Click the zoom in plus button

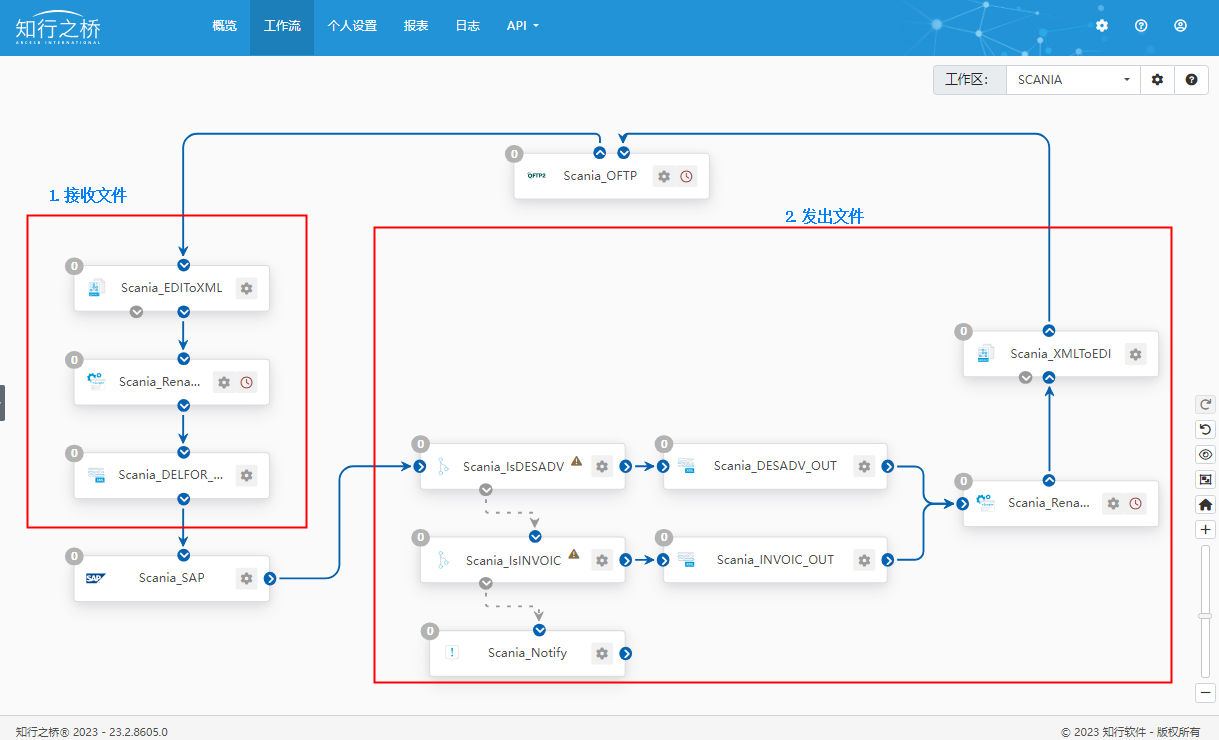click(x=1206, y=530)
